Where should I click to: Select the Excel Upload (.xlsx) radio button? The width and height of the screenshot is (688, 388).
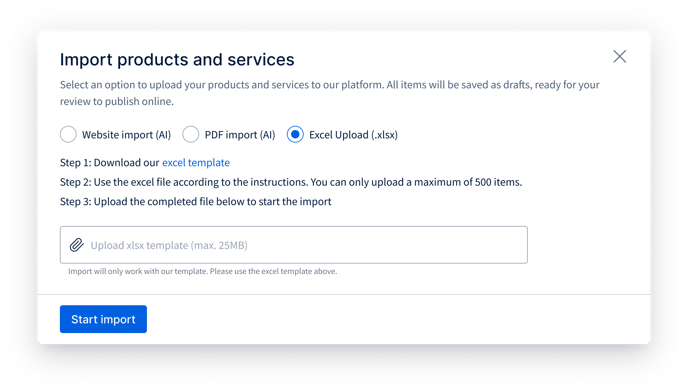(295, 134)
